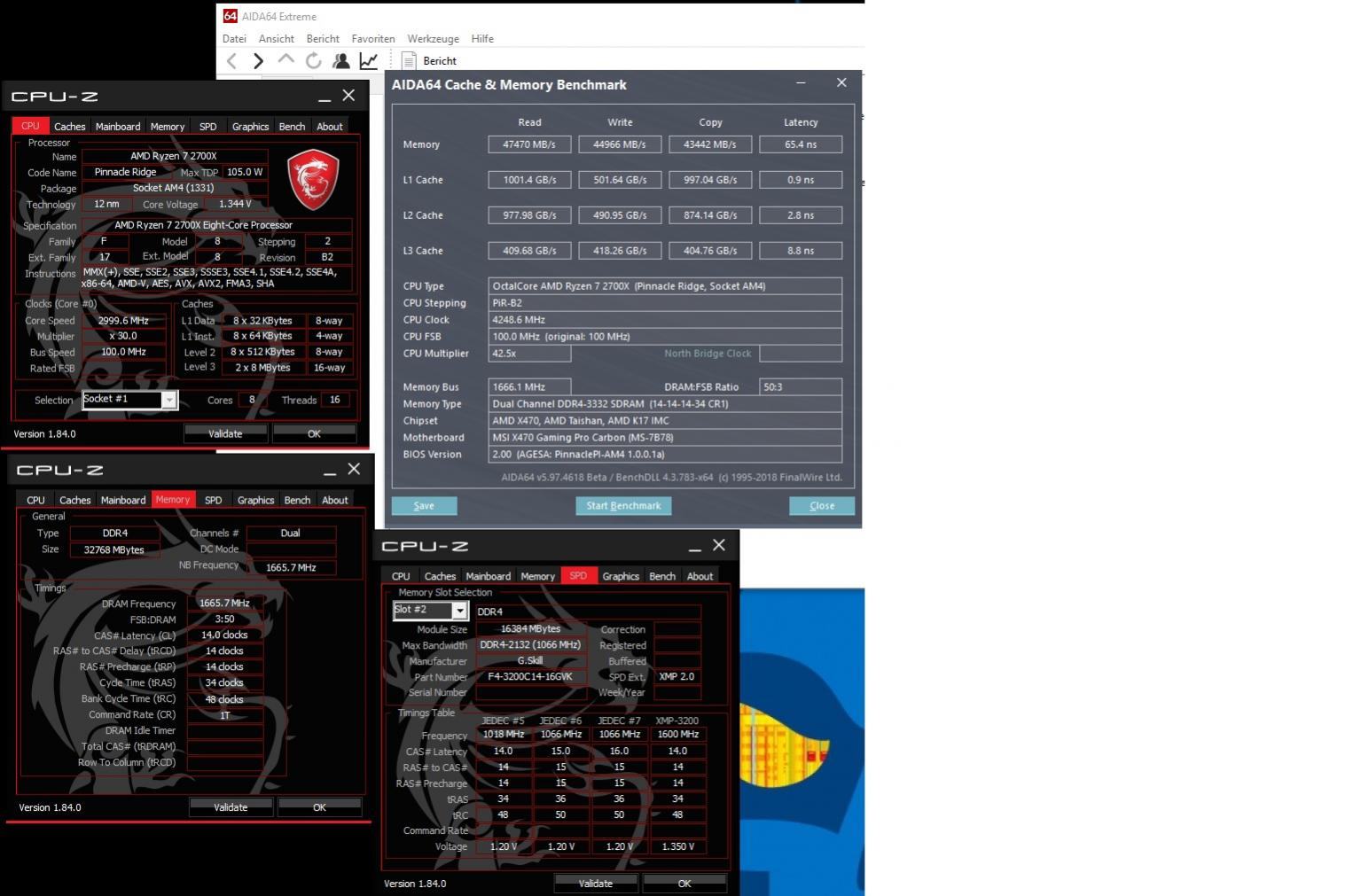Click AIDA64 user/favorites icon
This screenshot has height=896, width=1361.
(340, 60)
